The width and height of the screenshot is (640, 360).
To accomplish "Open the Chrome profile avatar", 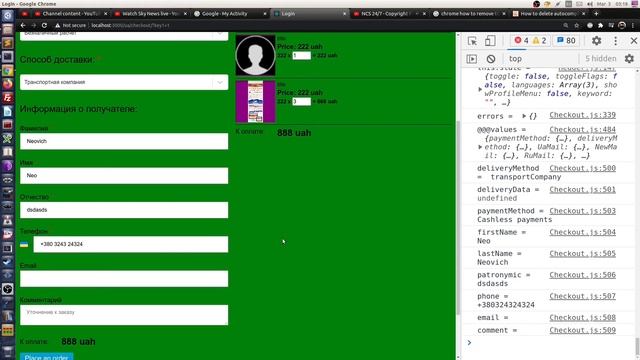I will coord(622,25).
